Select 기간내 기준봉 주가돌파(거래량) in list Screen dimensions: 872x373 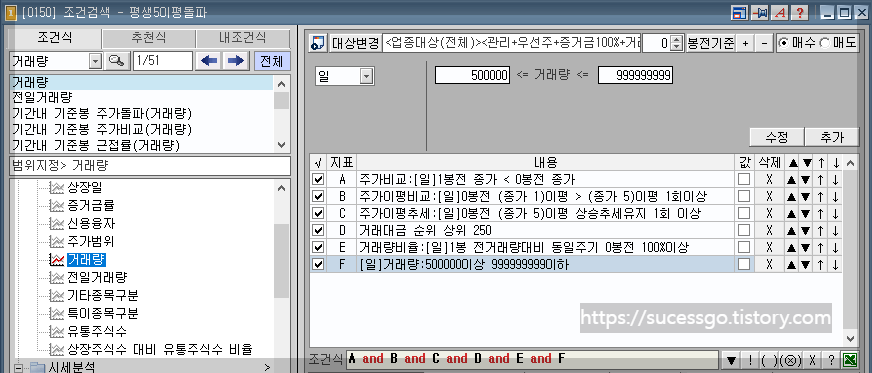click(x=142, y=114)
